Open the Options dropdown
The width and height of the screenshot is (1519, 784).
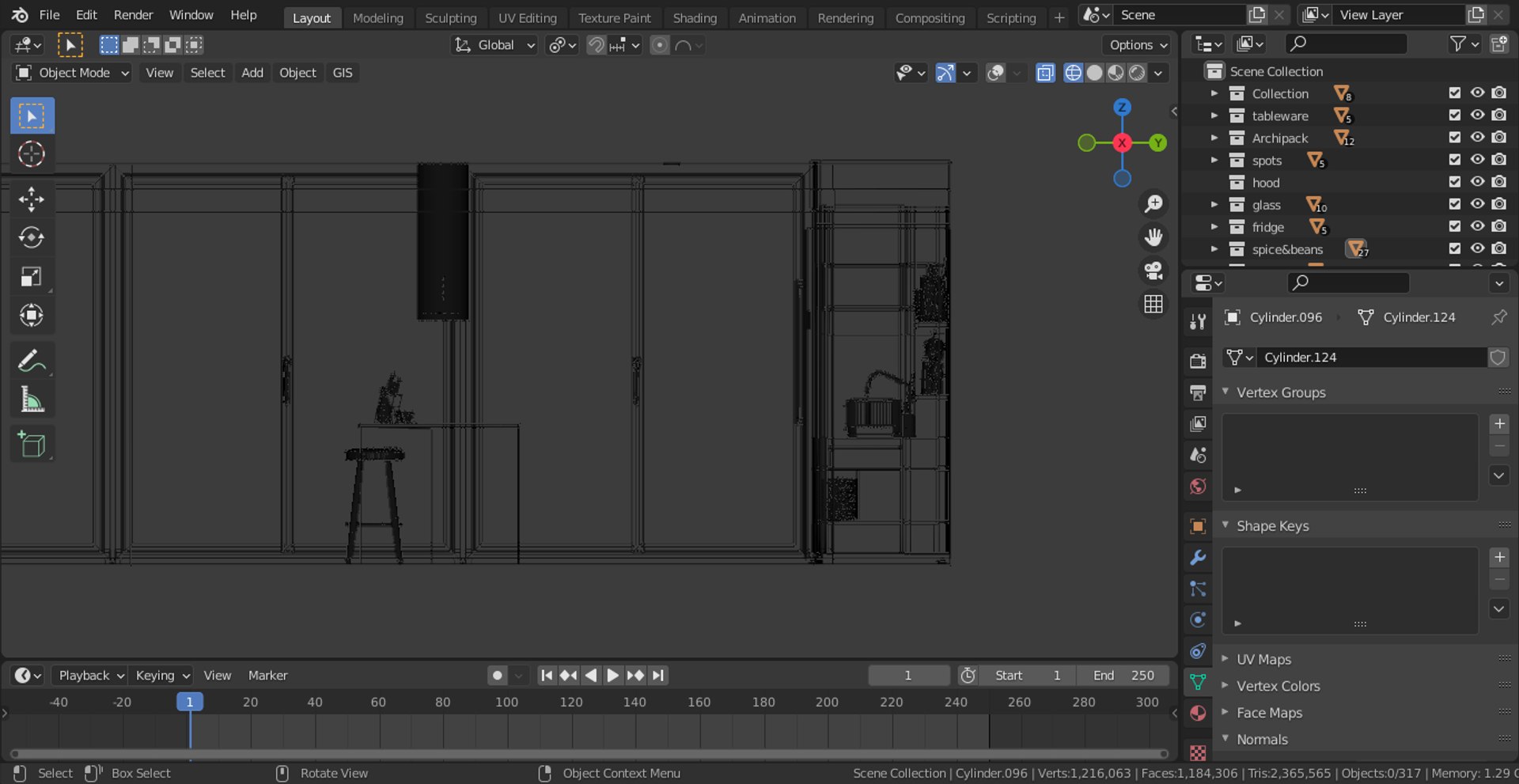coord(1137,45)
